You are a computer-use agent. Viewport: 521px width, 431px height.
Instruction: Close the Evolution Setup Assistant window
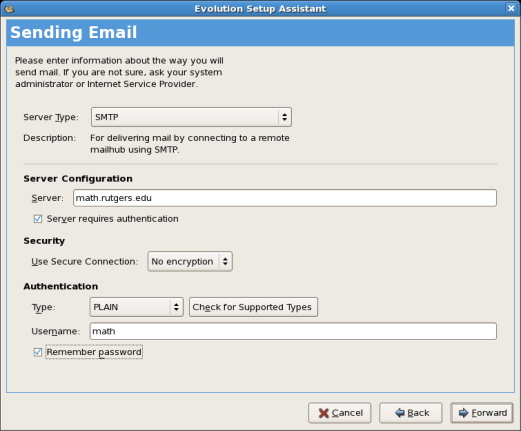pyautogui.click(x=511, y=8)
